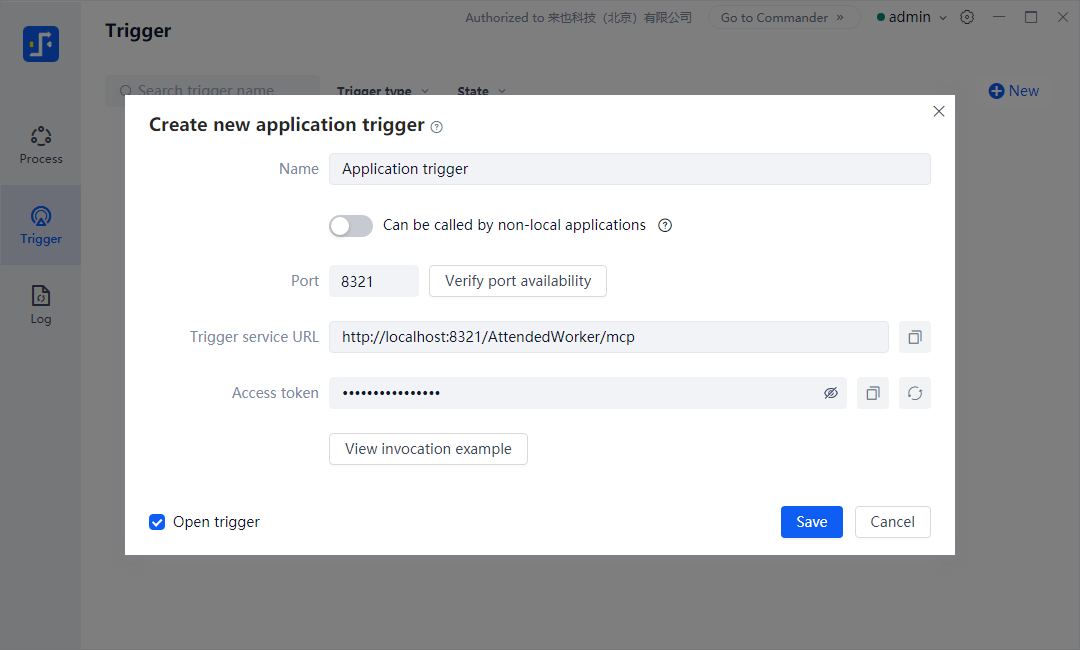Save the new application trigger
1080x650 pixels.
(811, 522)
